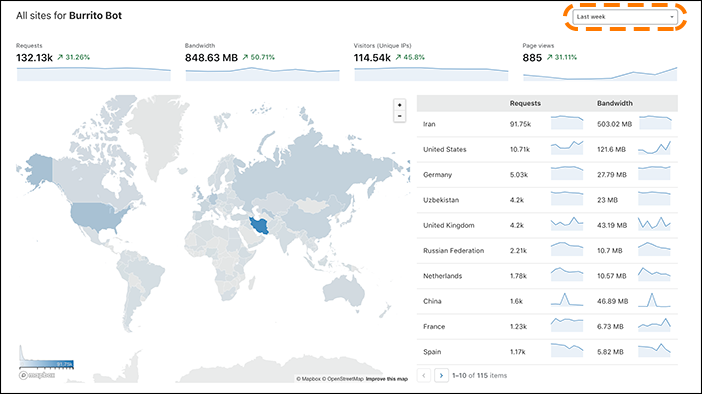Select the United States row
Image resolution: width=702 pixels, height=394 pixels.
coord(547,149)
